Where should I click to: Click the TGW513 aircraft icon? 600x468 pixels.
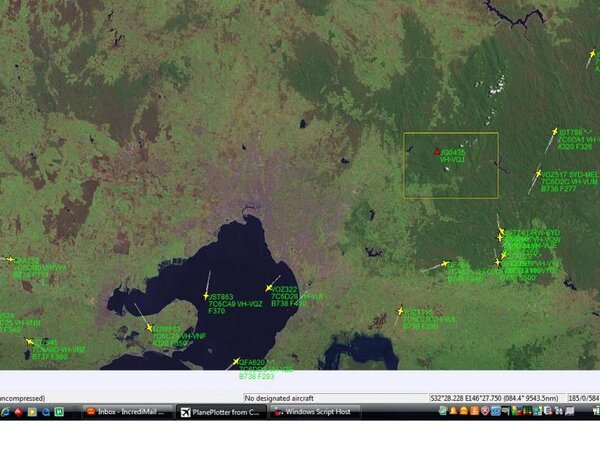click(x=150, y=328)
